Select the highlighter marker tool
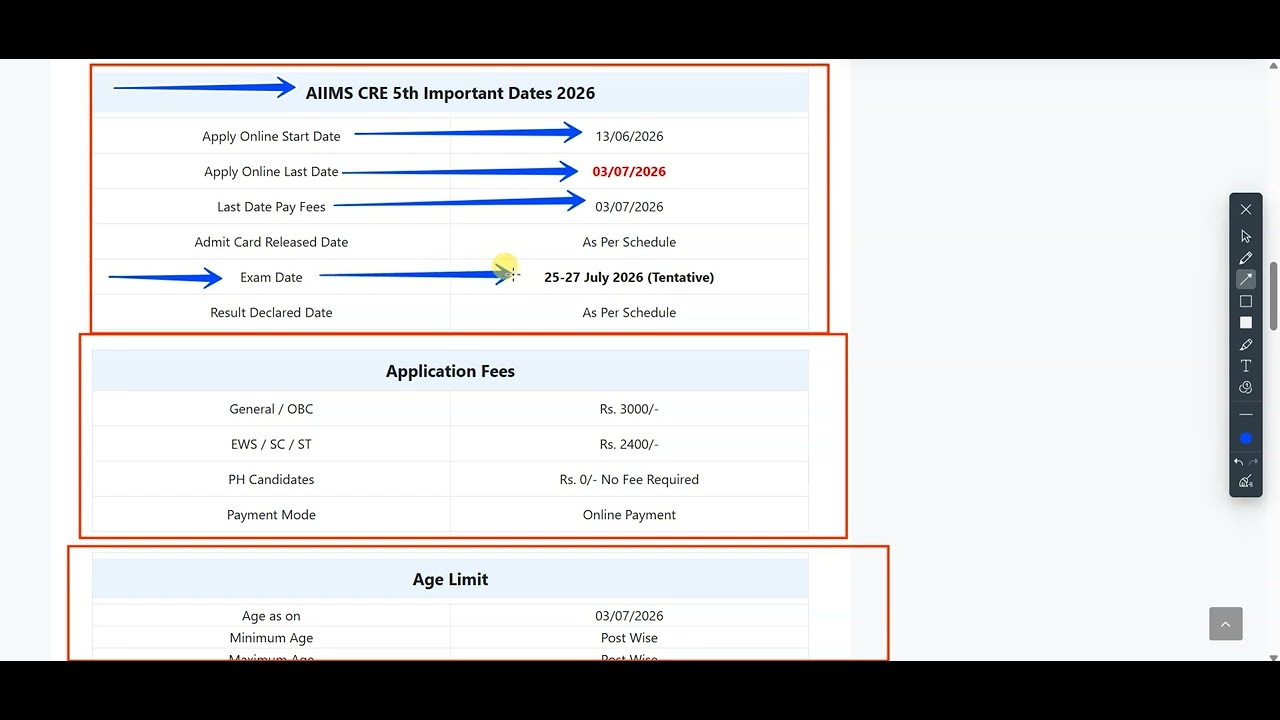 (1245, 345)
